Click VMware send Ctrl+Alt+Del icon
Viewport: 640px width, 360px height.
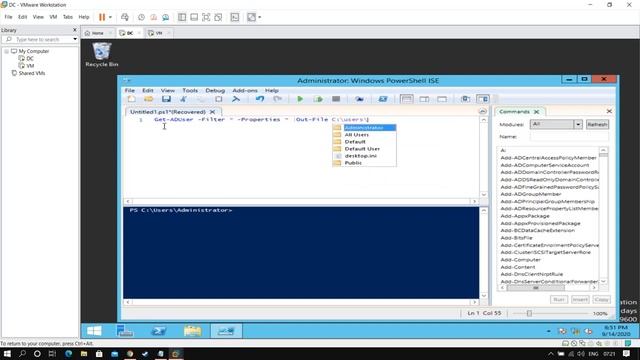pyautogui.click(x=125, y=17)
